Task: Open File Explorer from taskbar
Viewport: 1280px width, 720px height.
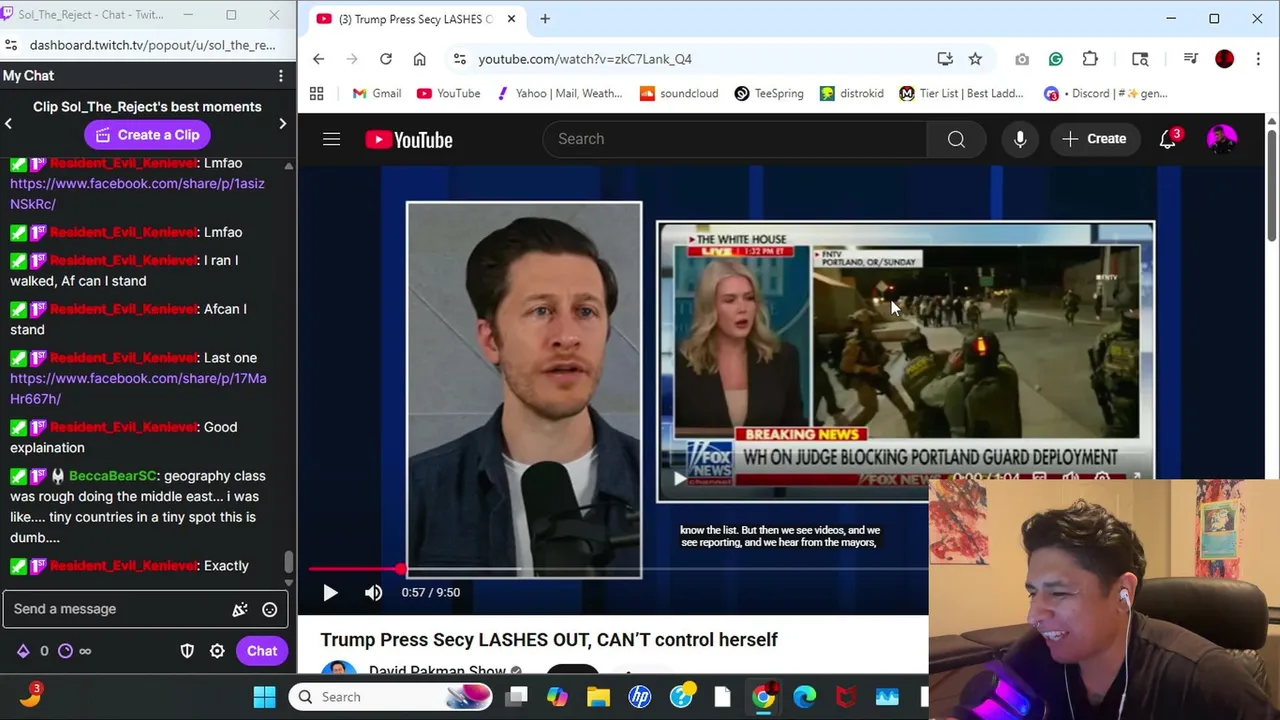Action: coord(598,697)
